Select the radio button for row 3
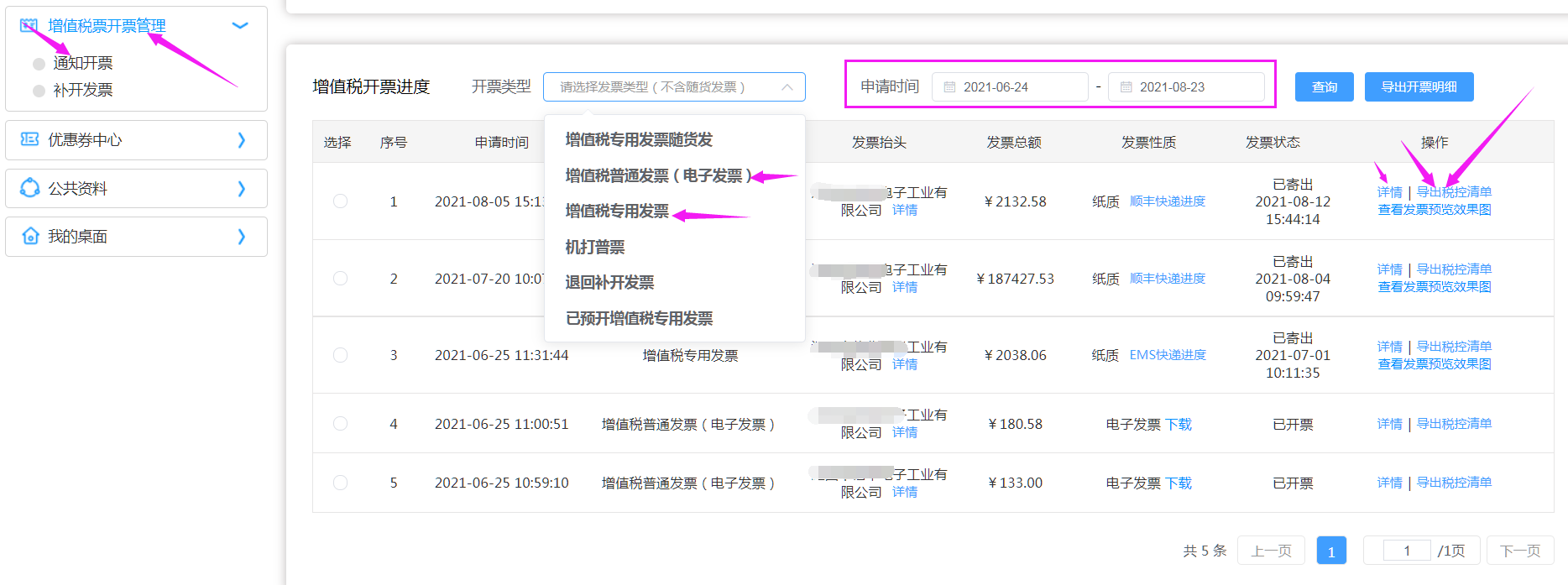The height and width of the screenshot is (585, 1568). coord(340,355)
